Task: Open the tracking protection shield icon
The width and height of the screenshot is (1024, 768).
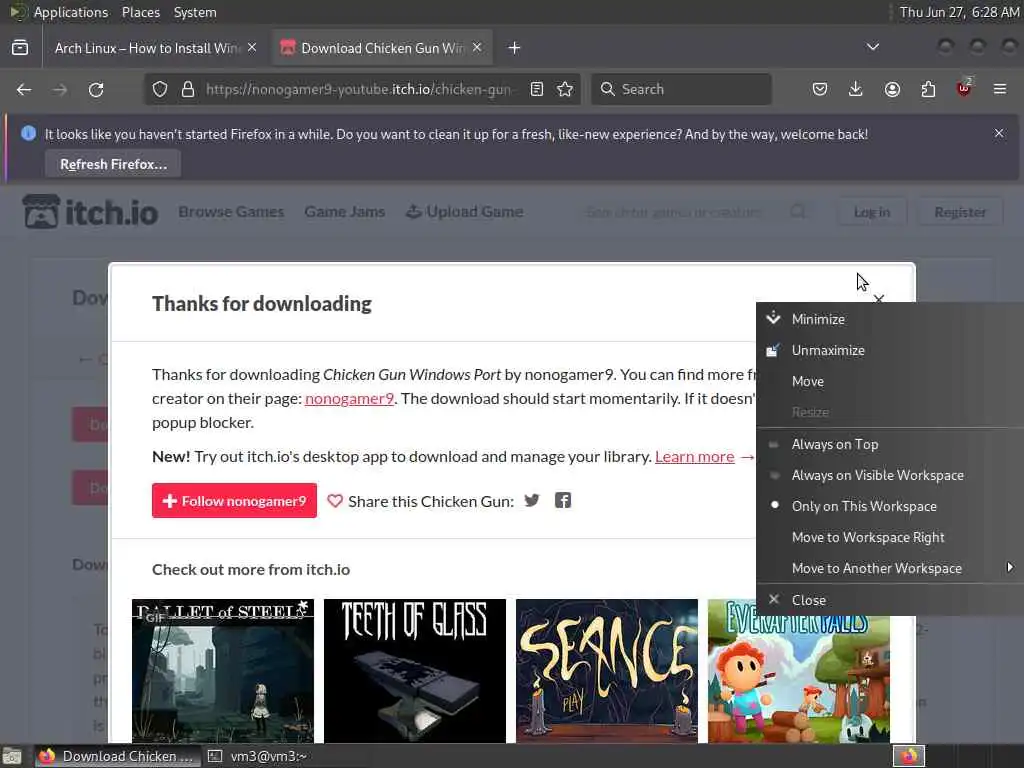Action: [x=160, y=89]
